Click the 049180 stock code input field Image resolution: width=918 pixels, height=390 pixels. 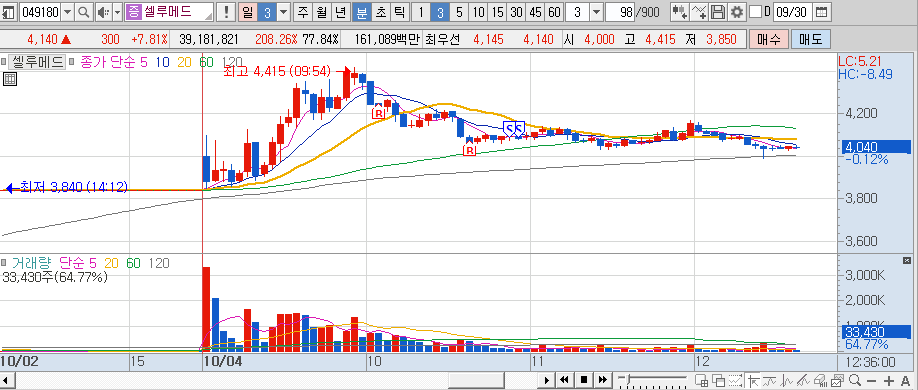pos(39,11)
